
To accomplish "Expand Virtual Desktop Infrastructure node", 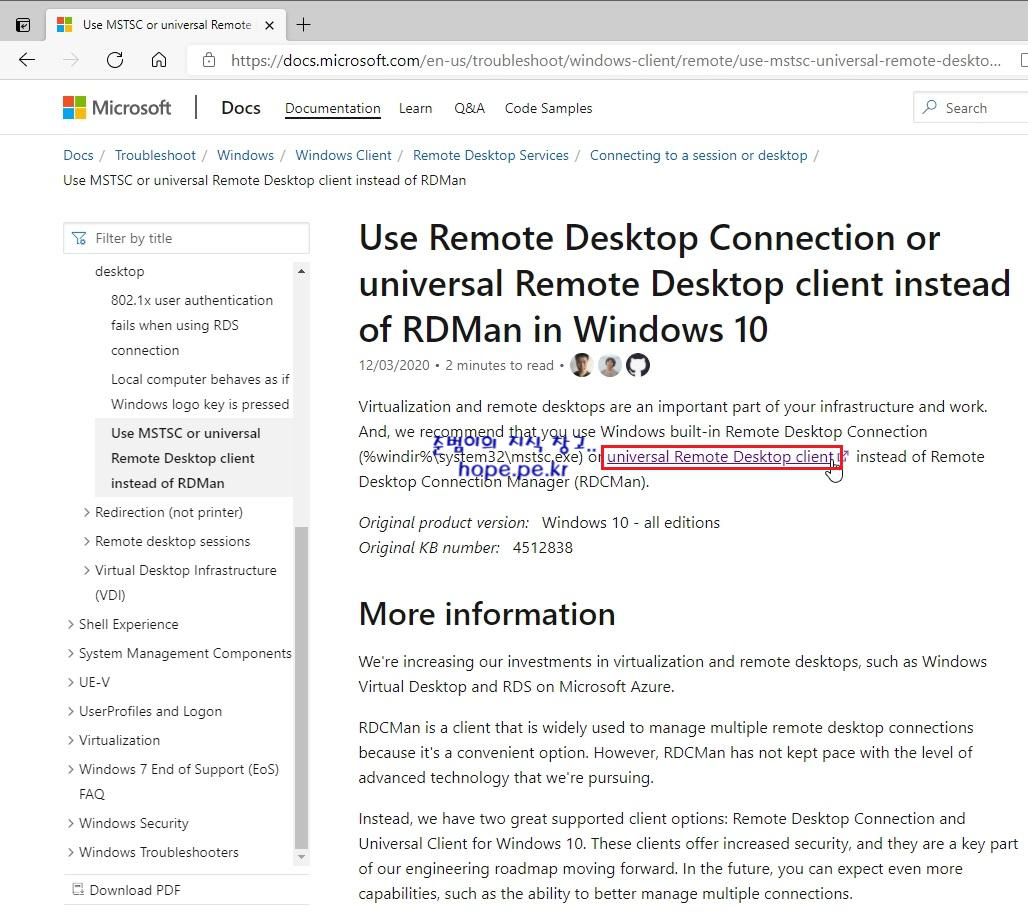I will (87, 570).
